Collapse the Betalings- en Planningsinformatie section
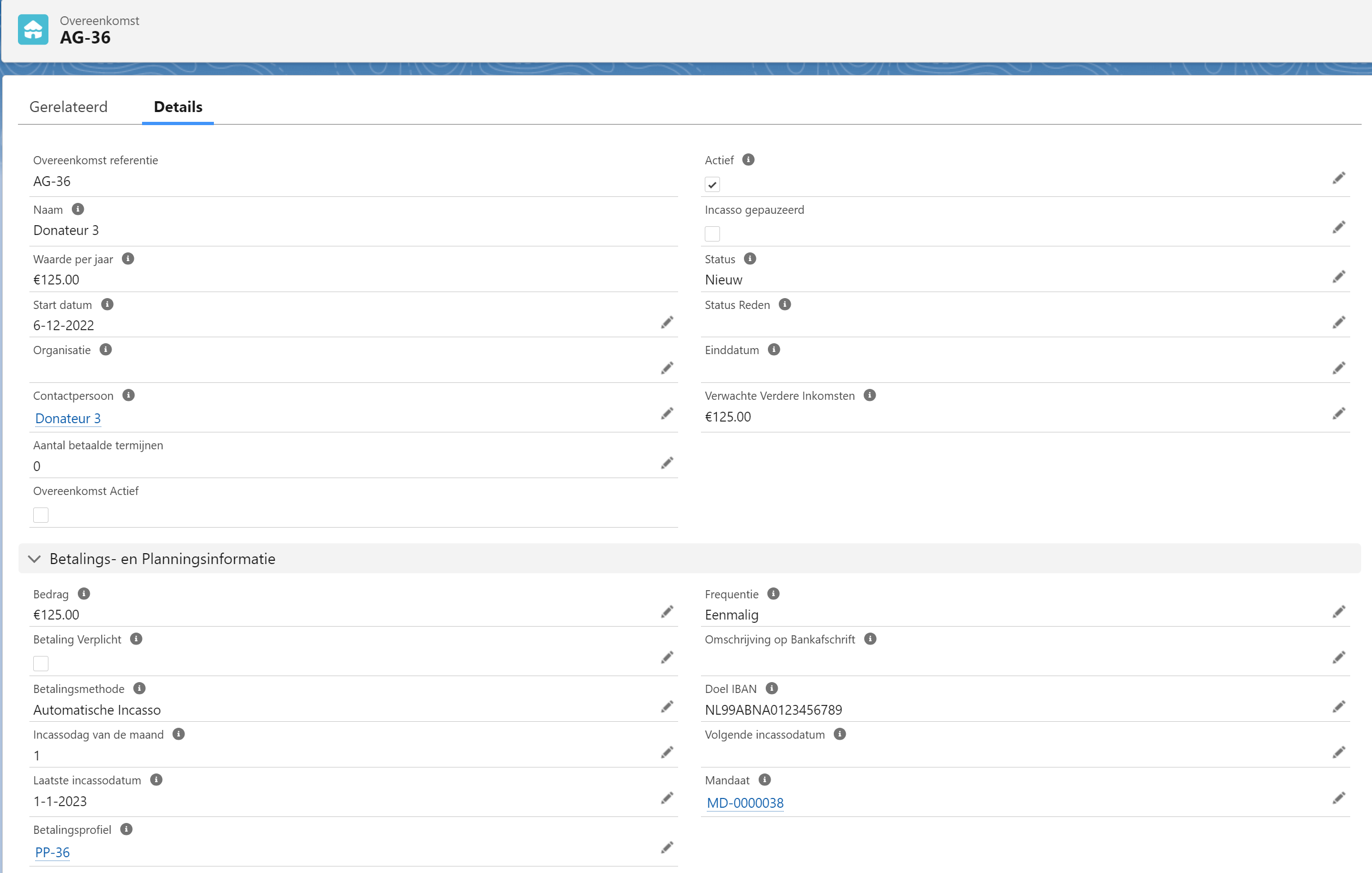This screenshot has width=1372, height=873. coord(35,559)
